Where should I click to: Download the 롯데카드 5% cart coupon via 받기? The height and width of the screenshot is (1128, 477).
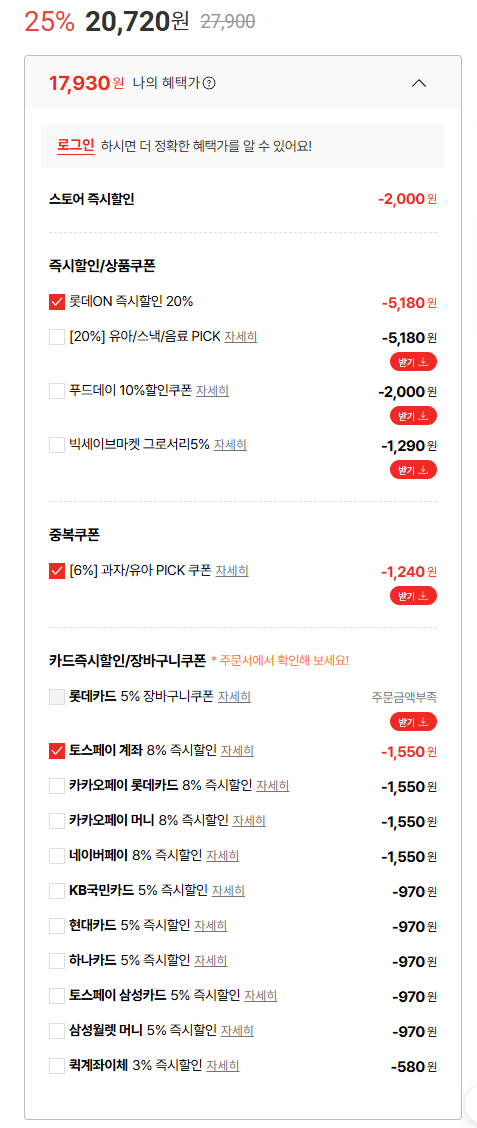coord(414,722)
